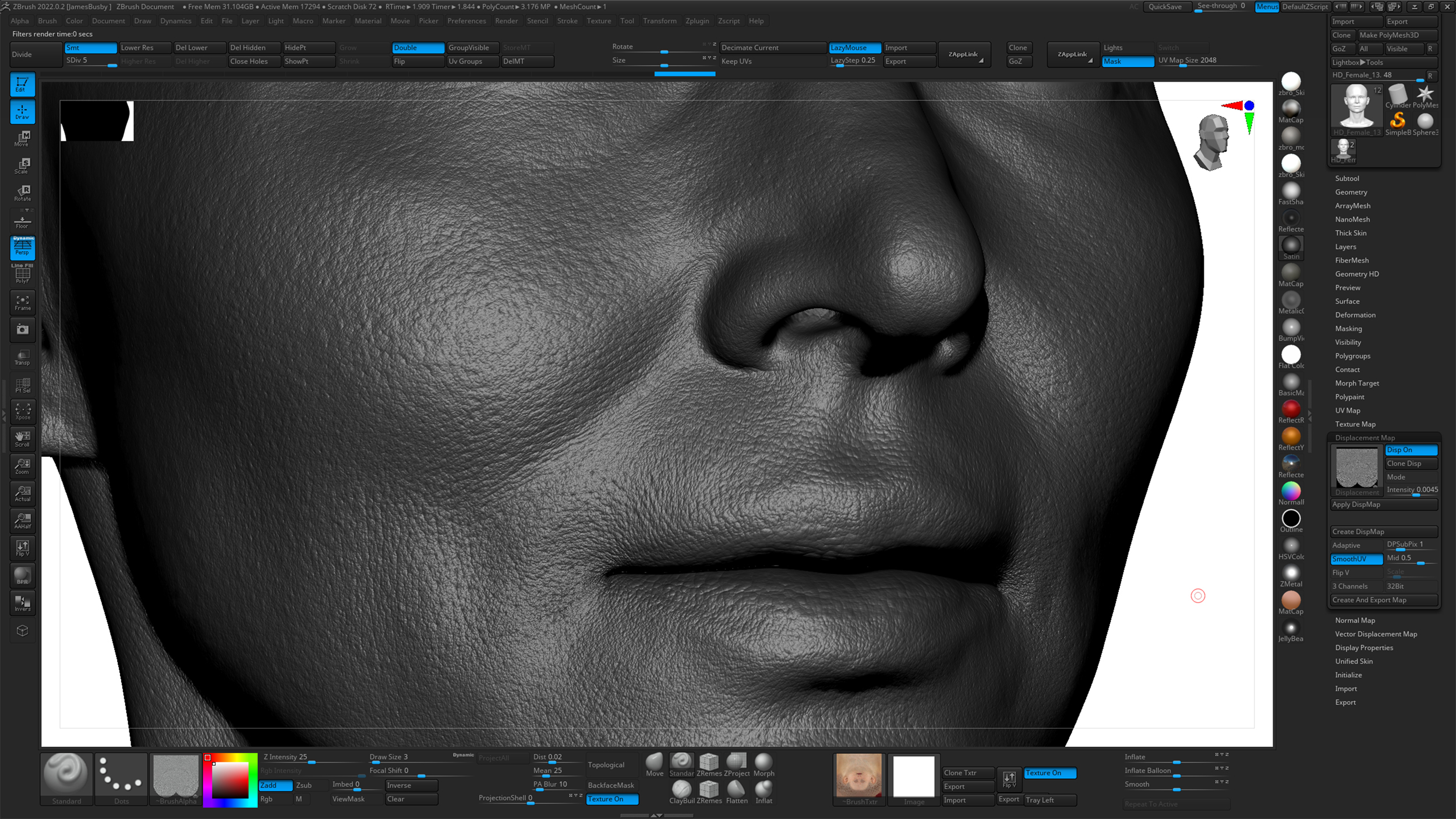Expand the Morph Target subpalette
This screenshot has width=1456, height=819.
coord(1357,383)
